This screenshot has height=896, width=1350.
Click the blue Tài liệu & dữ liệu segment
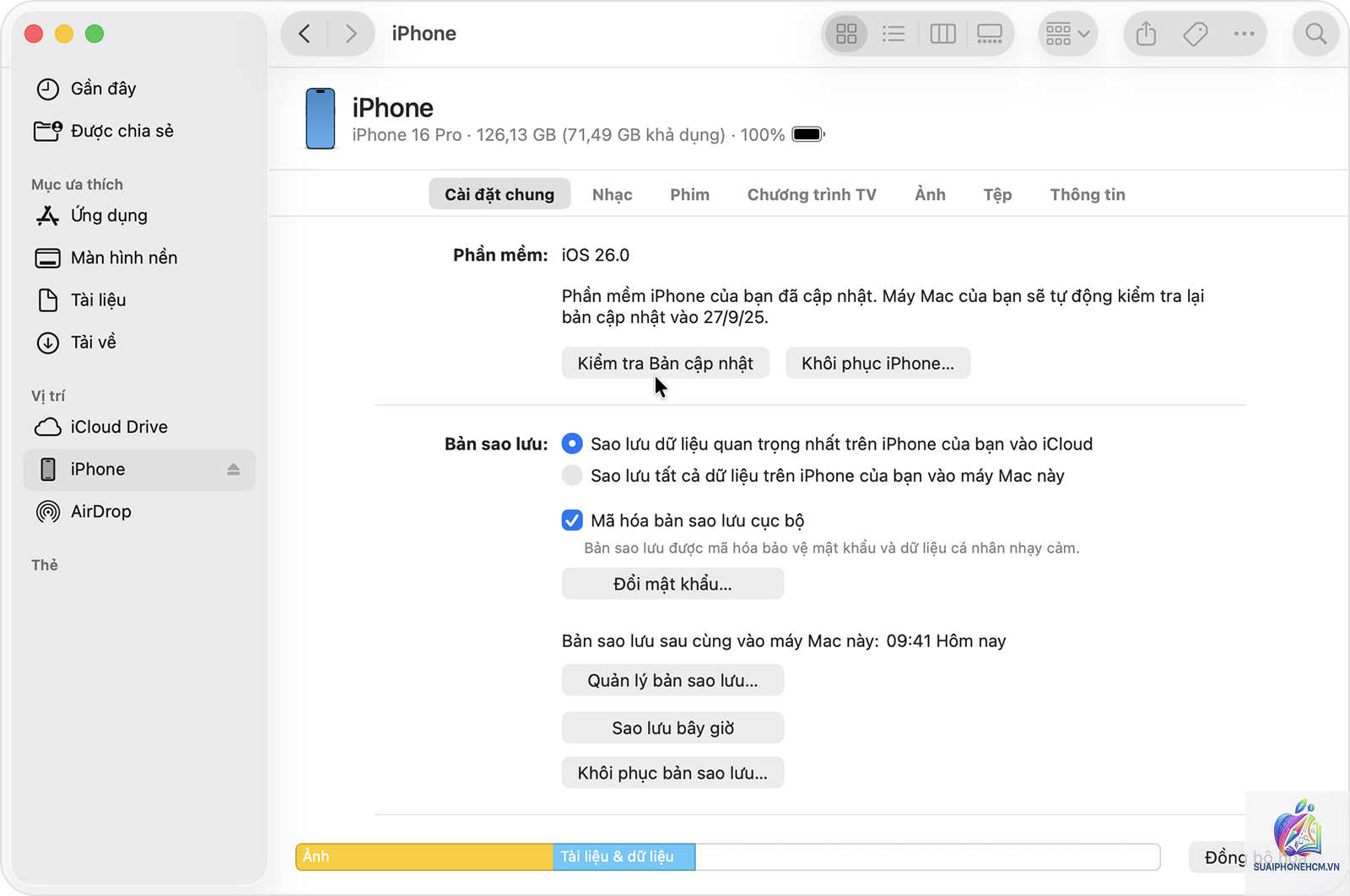point(624,856)
